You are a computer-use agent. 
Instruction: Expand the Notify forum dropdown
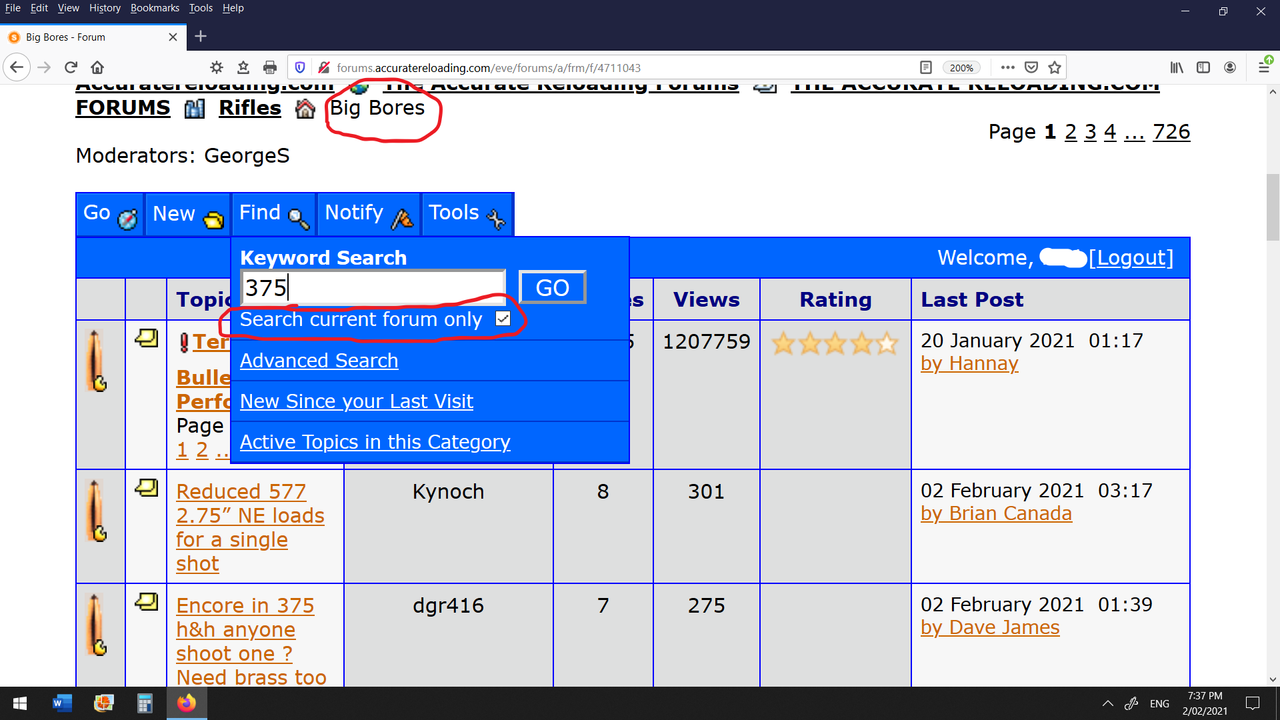pos(368,214)
